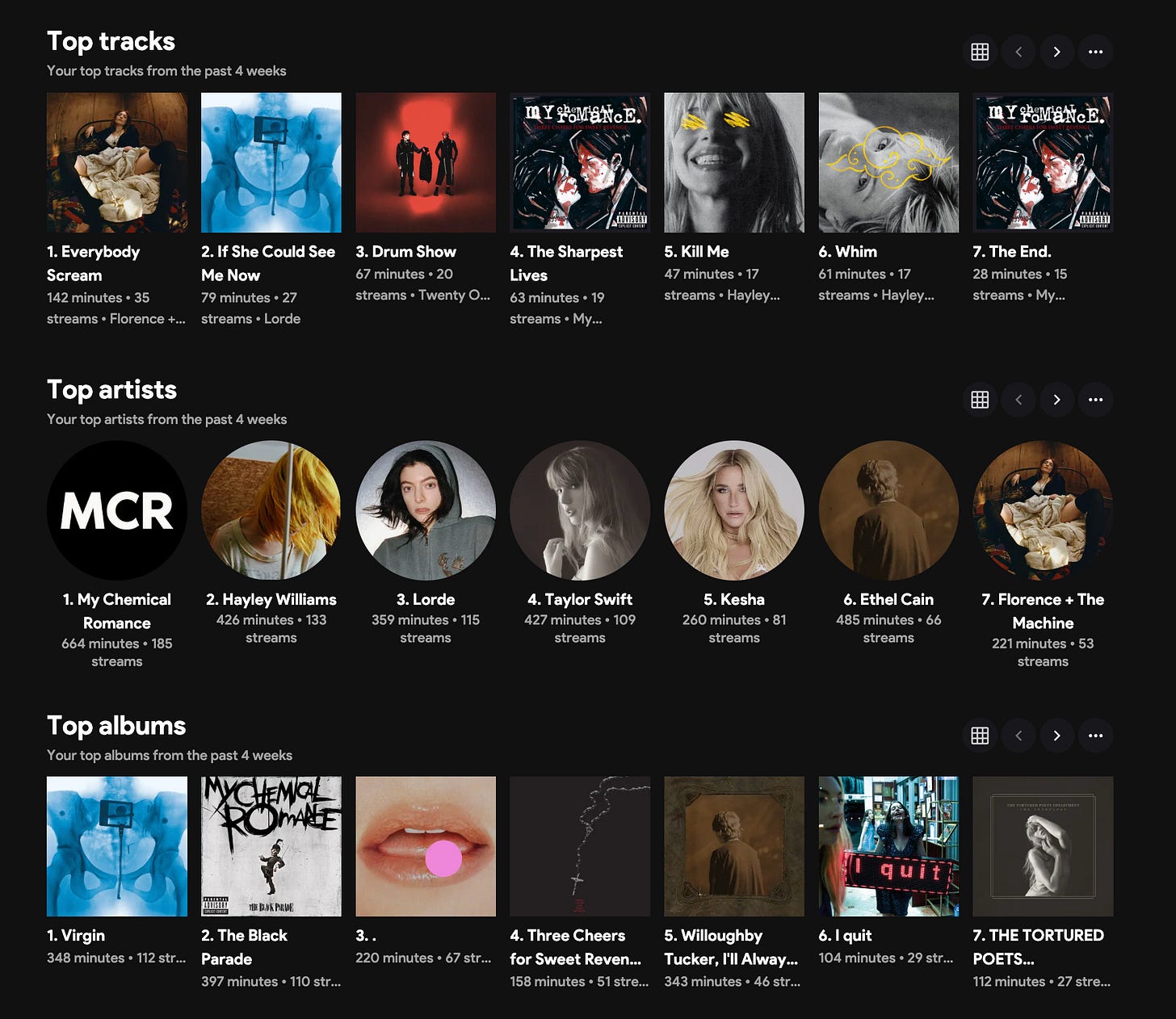Screen dimensions: 1176x1019
Task: Click the '1. Everybody Scream' track title
Action: click(93, 263)
